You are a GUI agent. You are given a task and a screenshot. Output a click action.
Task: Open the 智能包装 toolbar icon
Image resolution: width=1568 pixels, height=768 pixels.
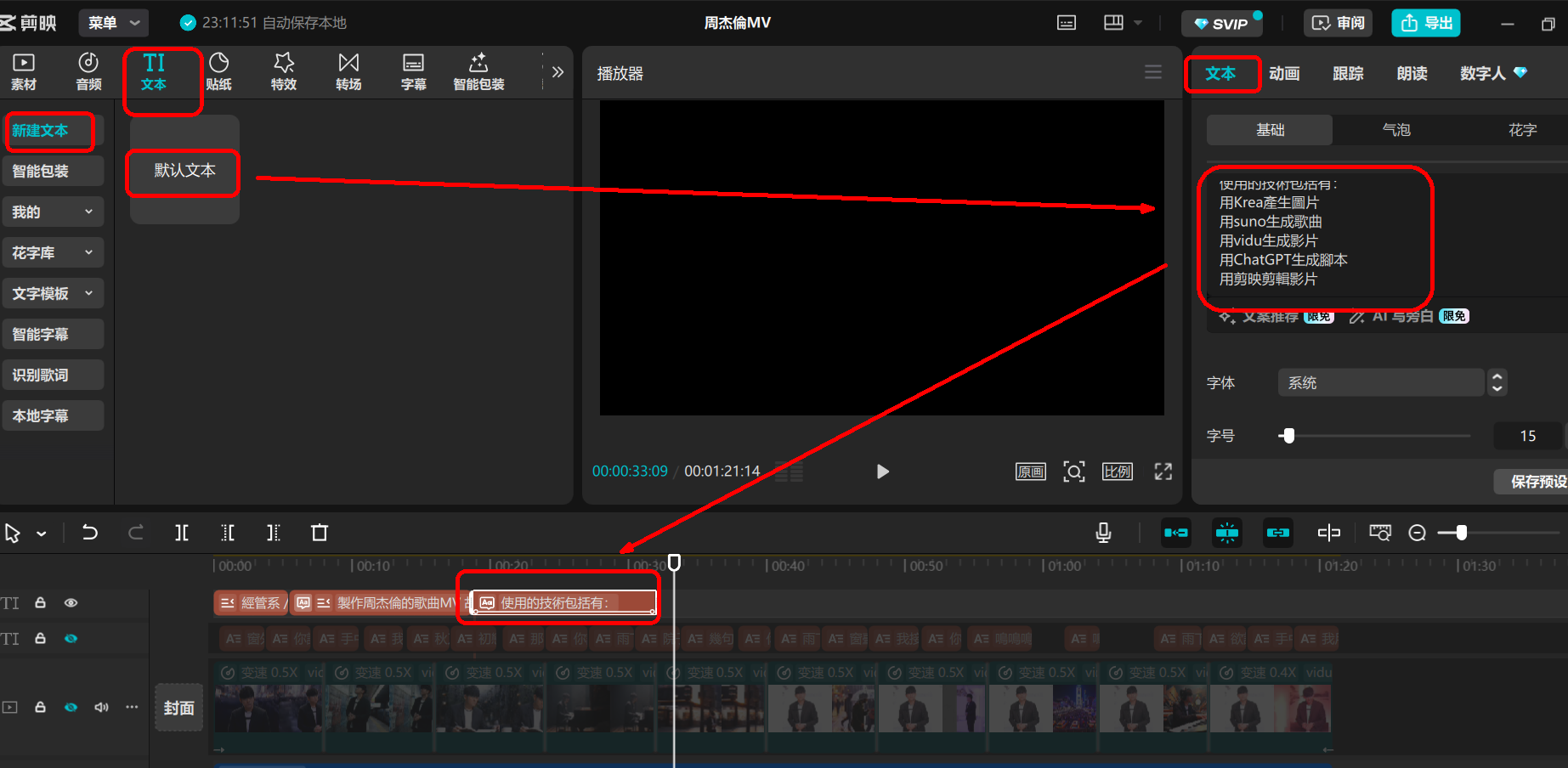(x=478, y=72)
